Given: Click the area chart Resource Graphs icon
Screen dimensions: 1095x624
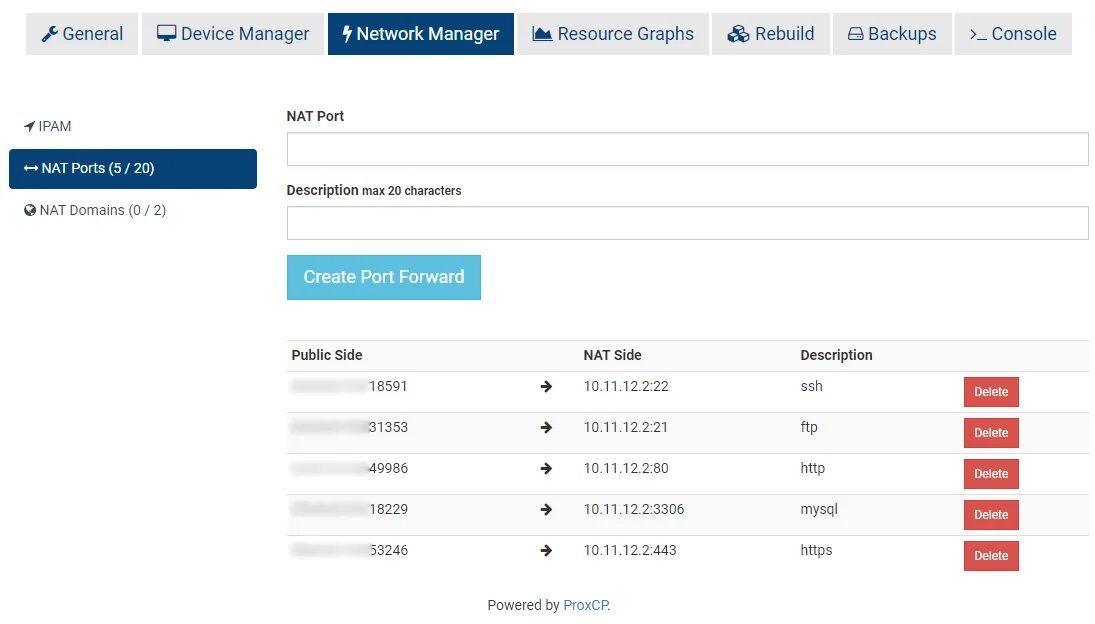Looking at the screenshot, I should [x=542, y=34].
